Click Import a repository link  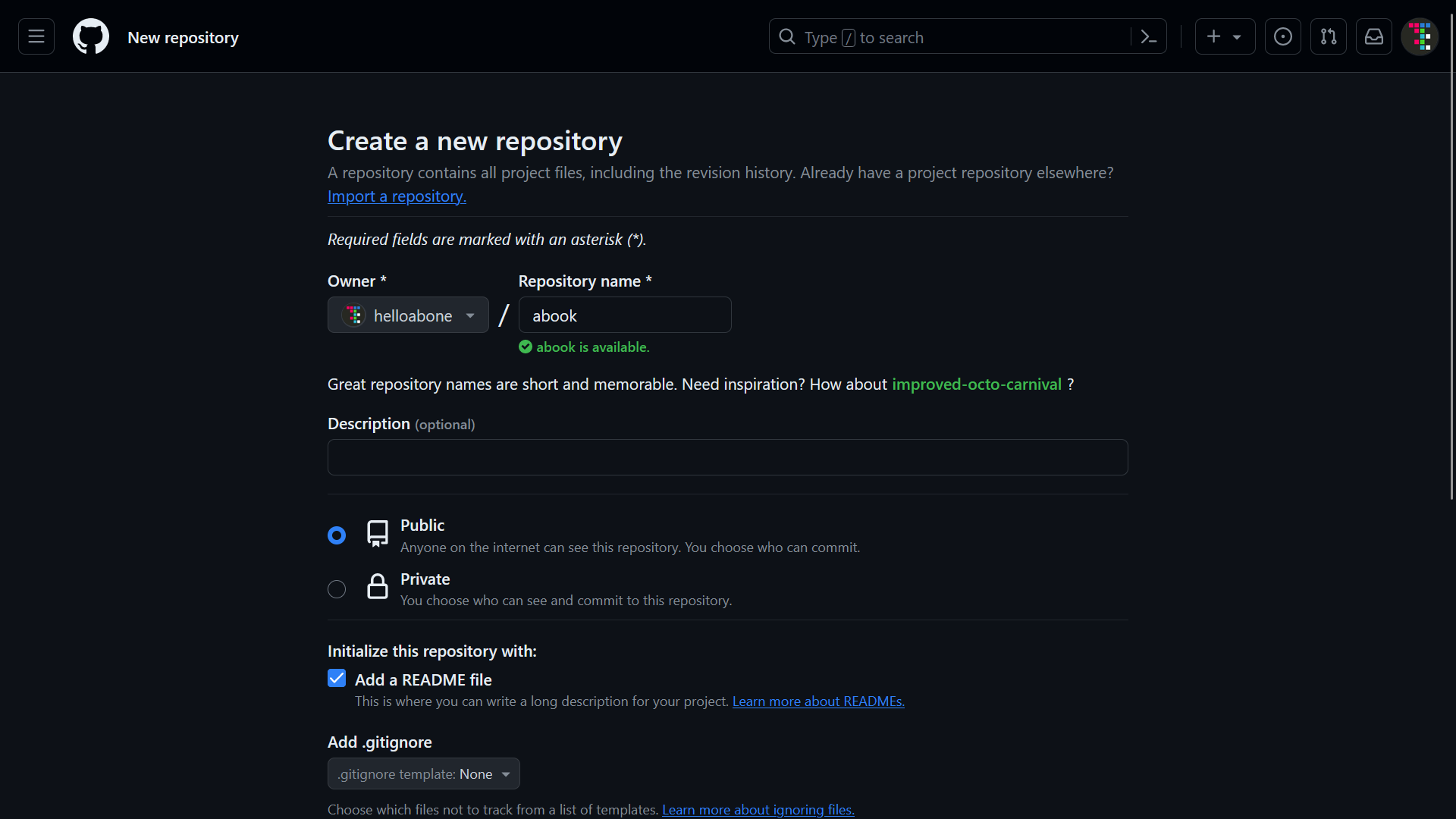[x=397, y=196]
